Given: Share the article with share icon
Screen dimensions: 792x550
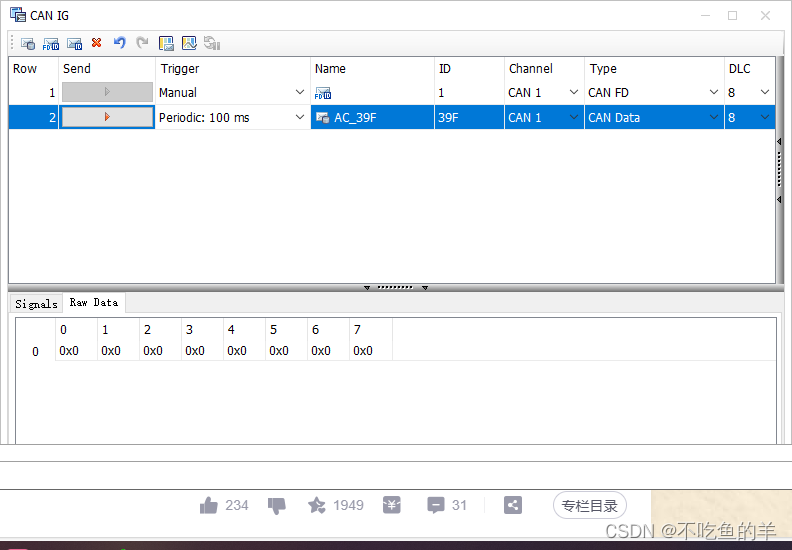Looking at the screenshot, I should (x=513, y=505).
